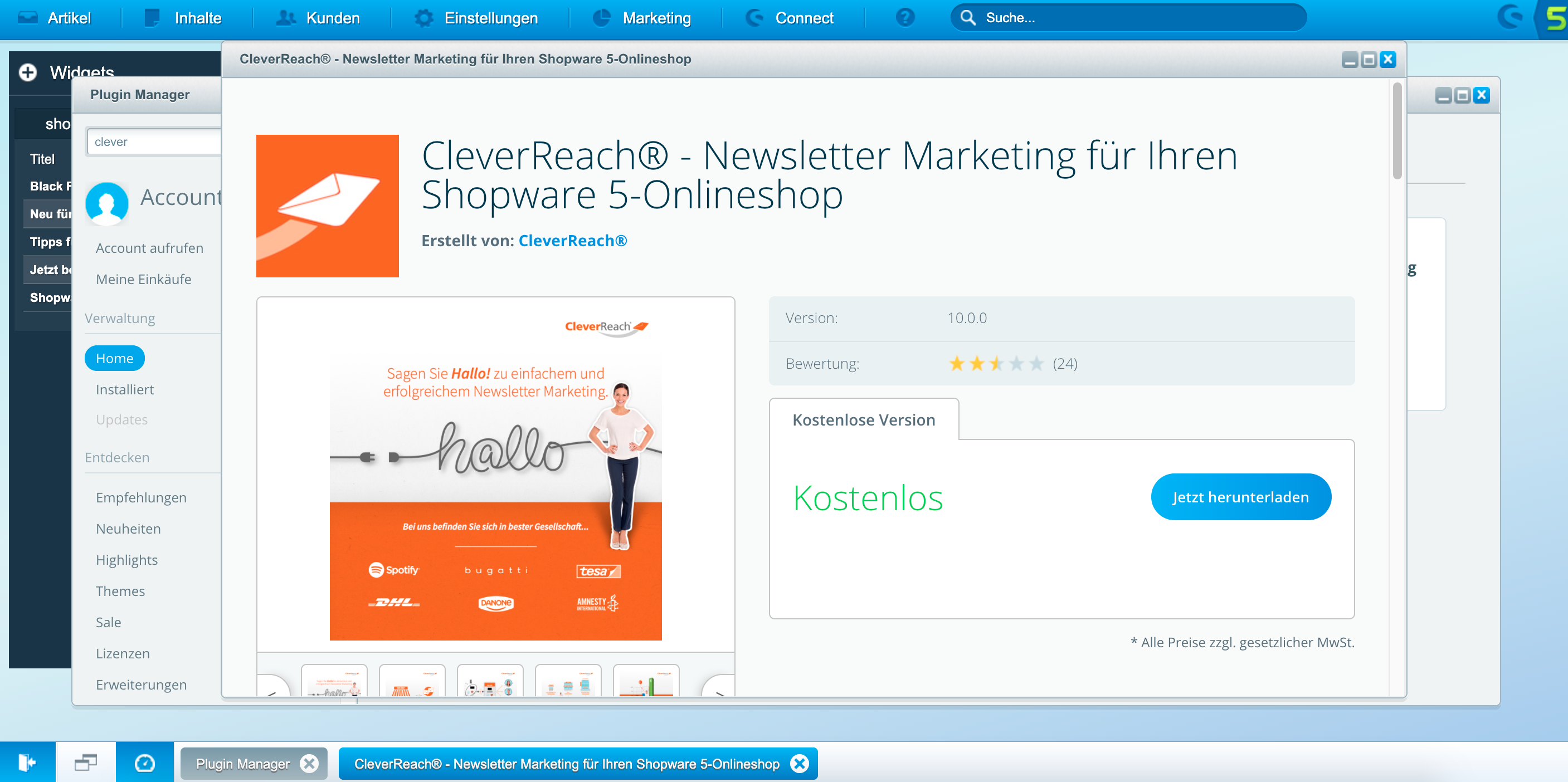Click the Widgets plus icon

(27, 72)
